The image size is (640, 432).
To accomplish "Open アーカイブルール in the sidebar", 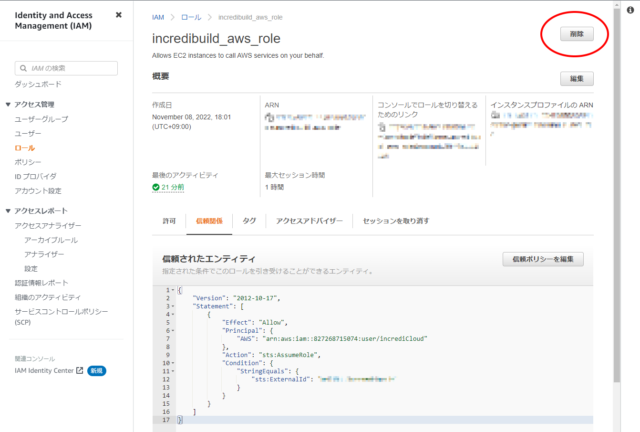I will coord(51,240).
